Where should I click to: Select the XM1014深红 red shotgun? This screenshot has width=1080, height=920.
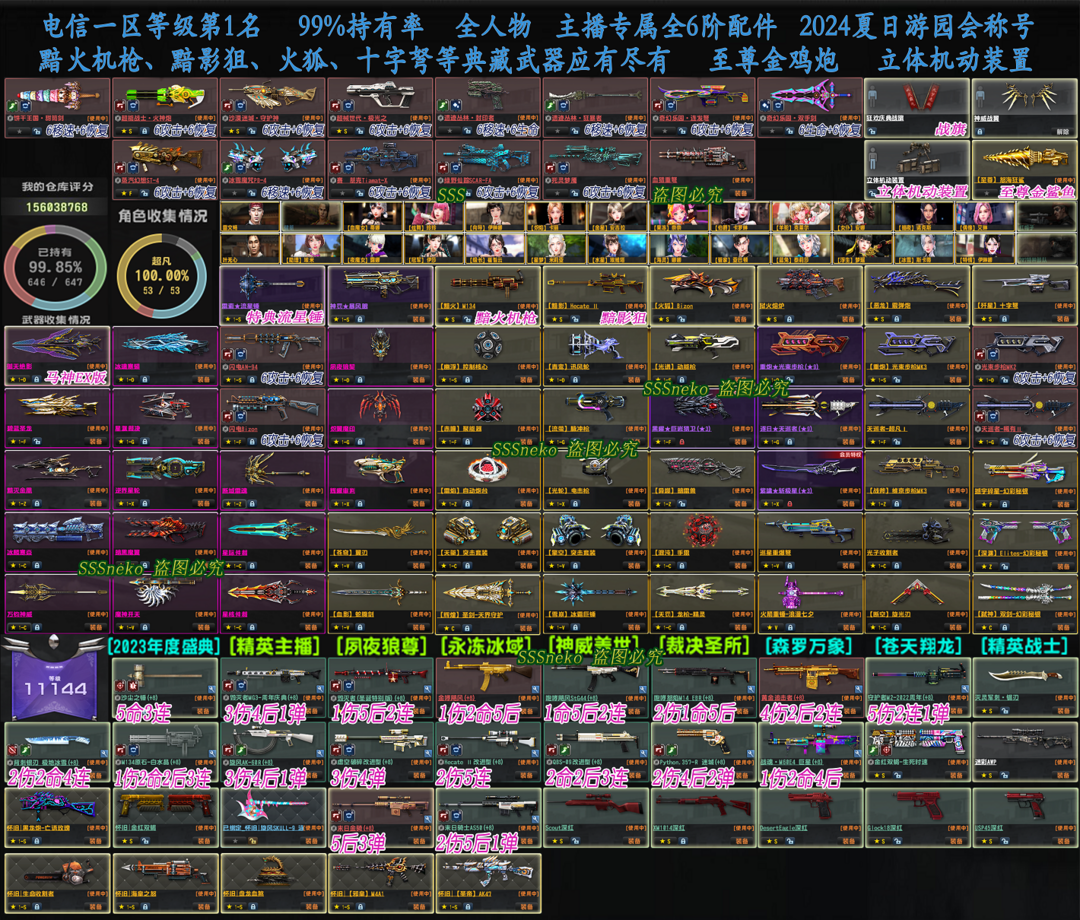(x=703, y=817)
